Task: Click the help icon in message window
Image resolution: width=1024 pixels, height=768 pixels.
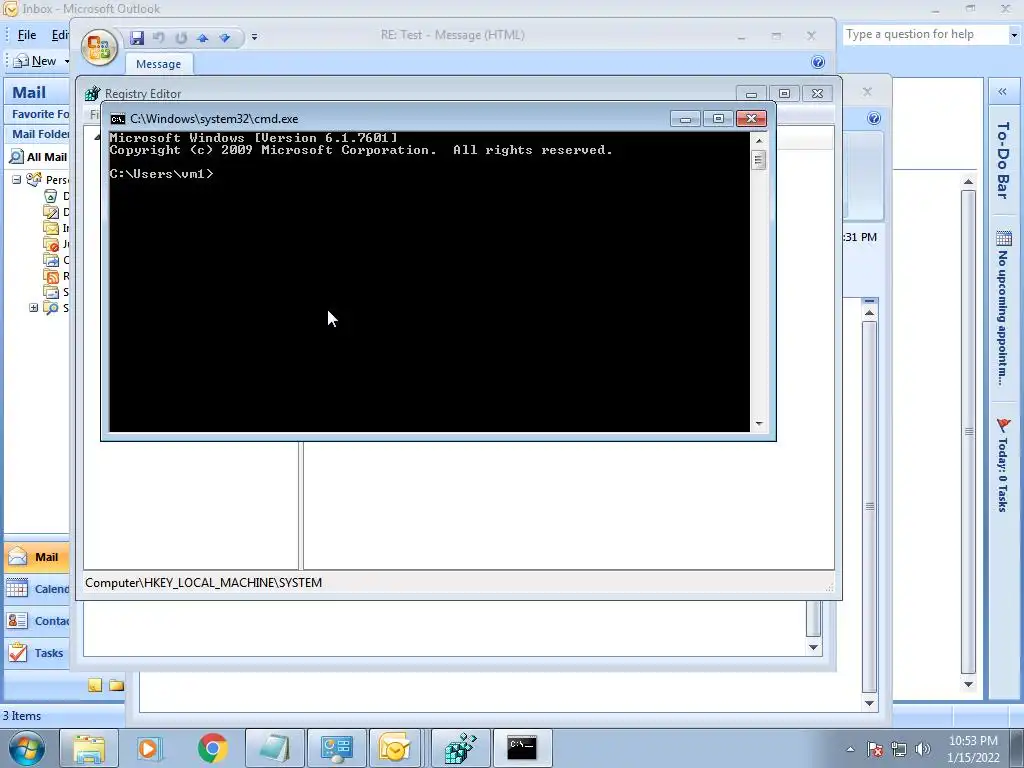Action: click(818, 62)
